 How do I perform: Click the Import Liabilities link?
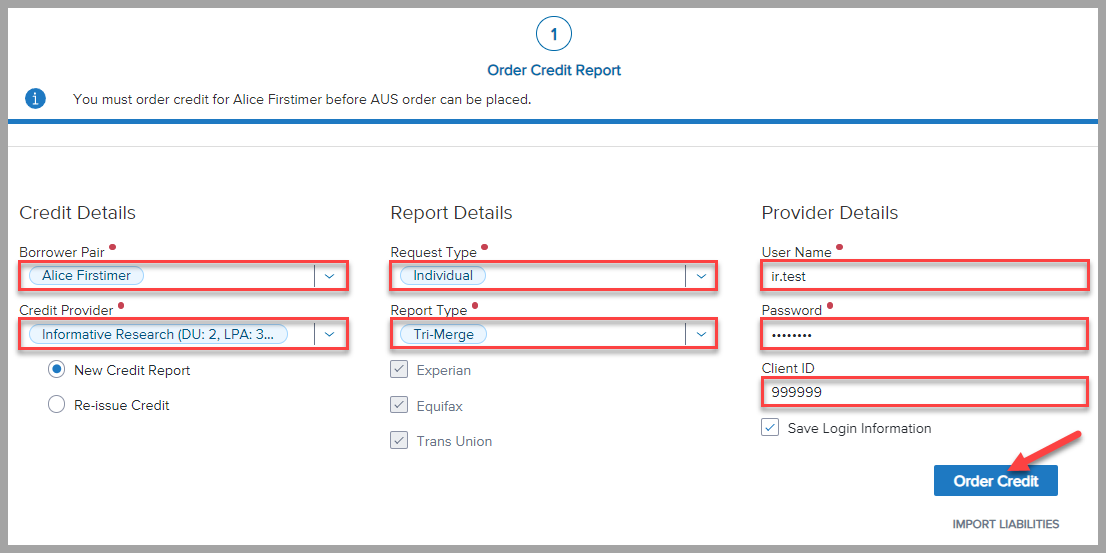(x=1005, y=524)
